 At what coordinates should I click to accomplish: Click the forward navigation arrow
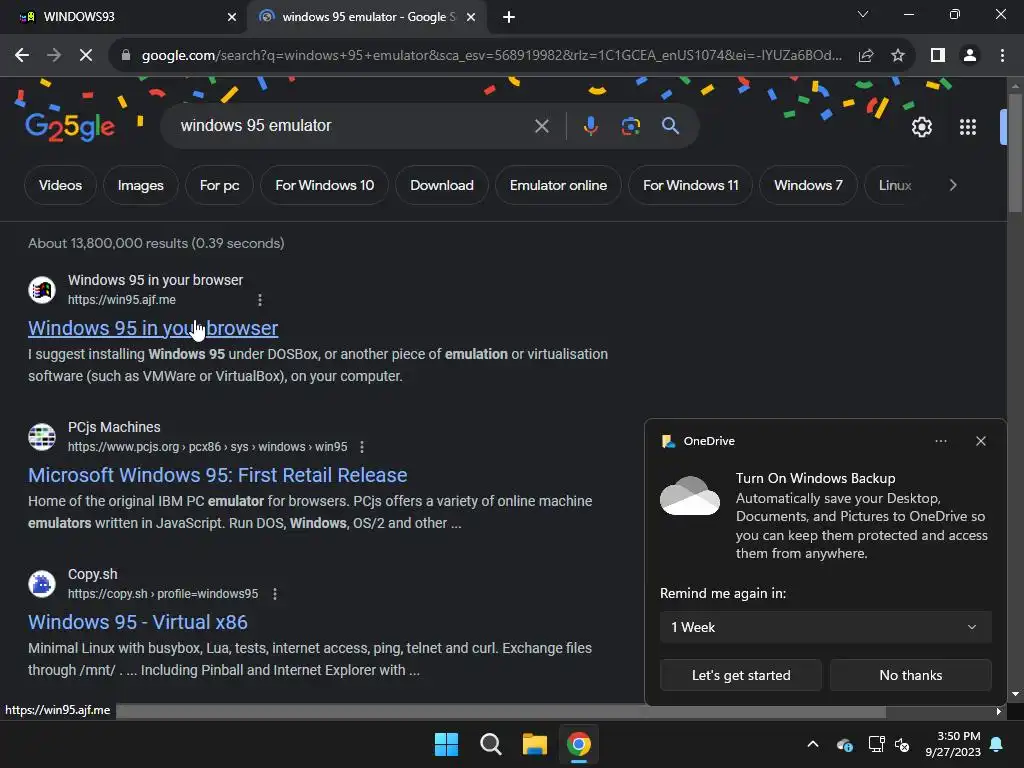tap(54, 56)
